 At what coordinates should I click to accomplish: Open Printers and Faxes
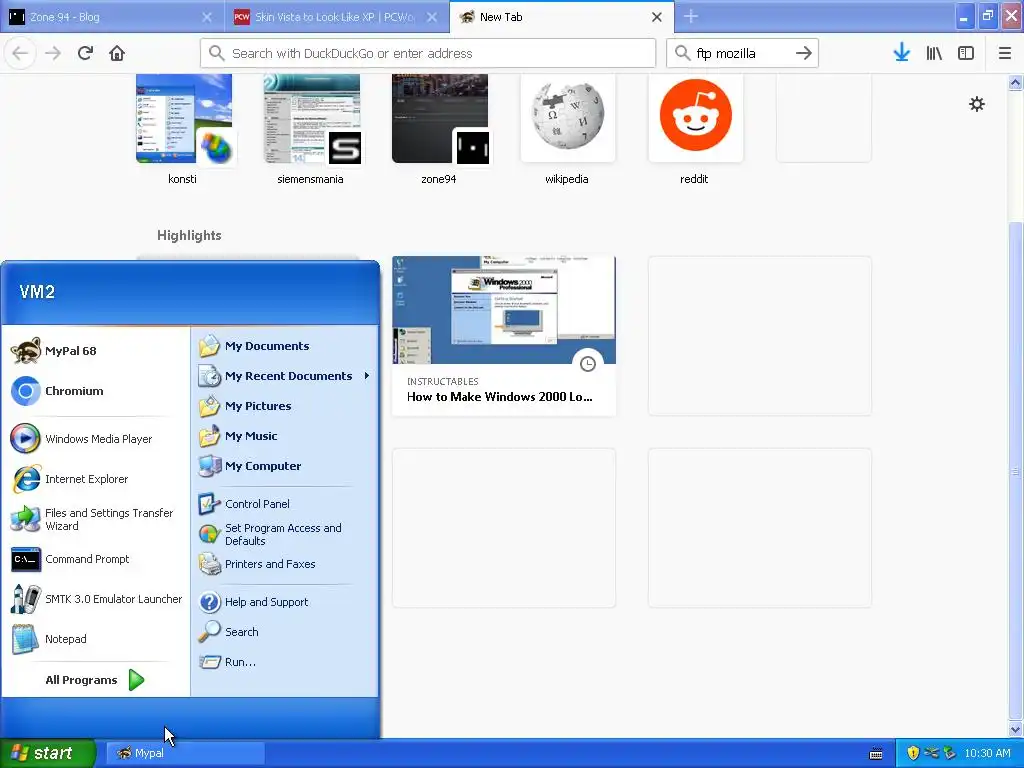285,564
